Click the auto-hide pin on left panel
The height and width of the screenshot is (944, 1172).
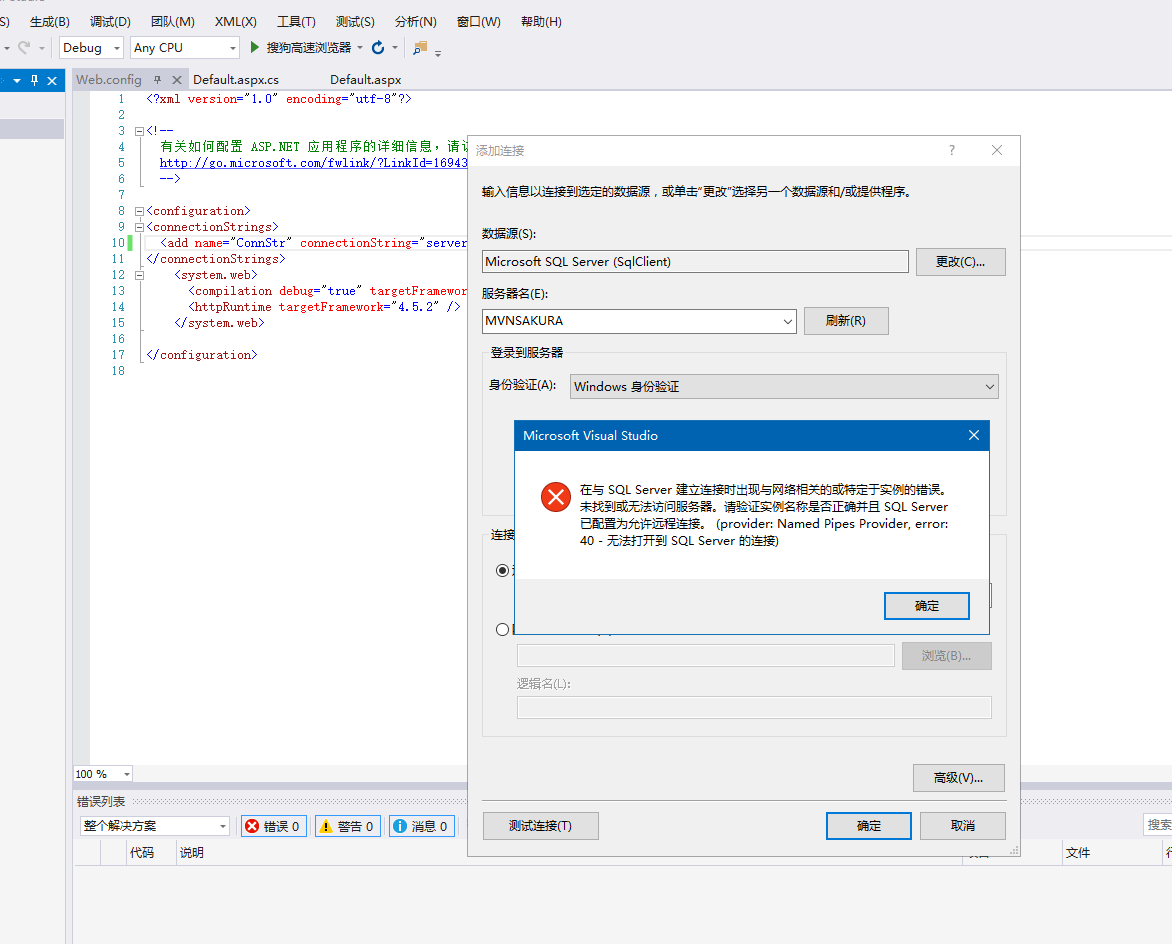point(34,80)
